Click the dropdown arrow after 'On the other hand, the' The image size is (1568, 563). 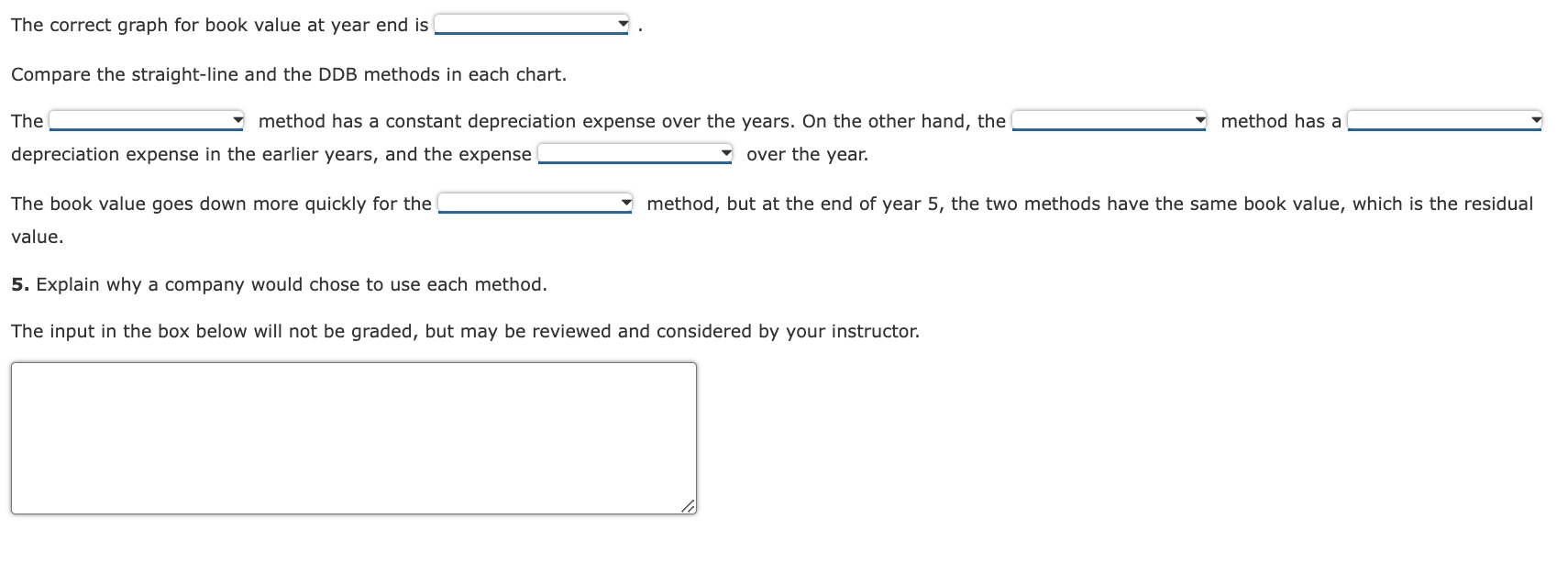coord(1201,119)
